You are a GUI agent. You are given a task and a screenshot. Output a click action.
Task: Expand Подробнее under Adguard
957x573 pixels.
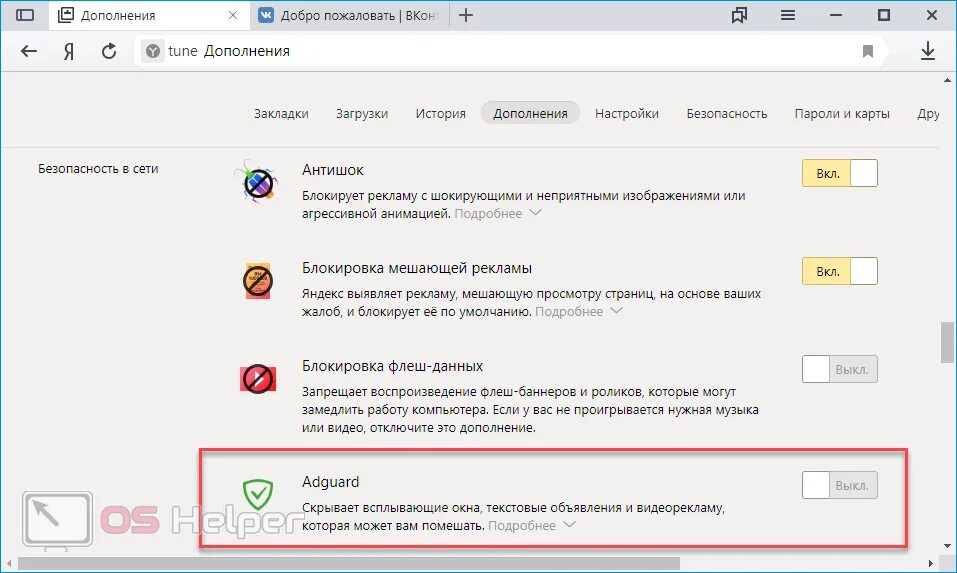click(532, 525)
